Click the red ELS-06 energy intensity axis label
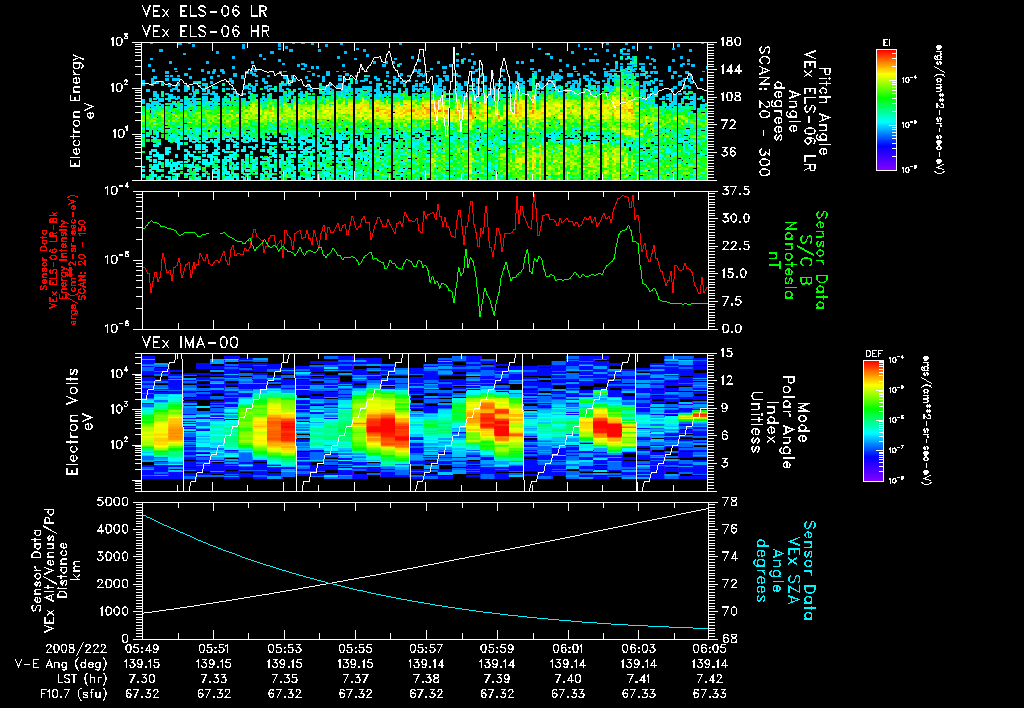The height and width of the screenshot is (708, 1024). tap(63, 260)
